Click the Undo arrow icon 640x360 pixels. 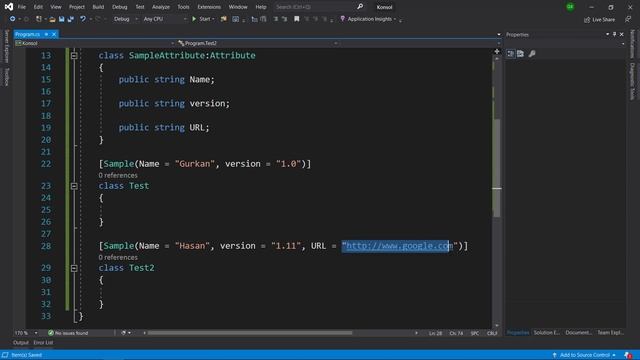[x=83, y=19]
